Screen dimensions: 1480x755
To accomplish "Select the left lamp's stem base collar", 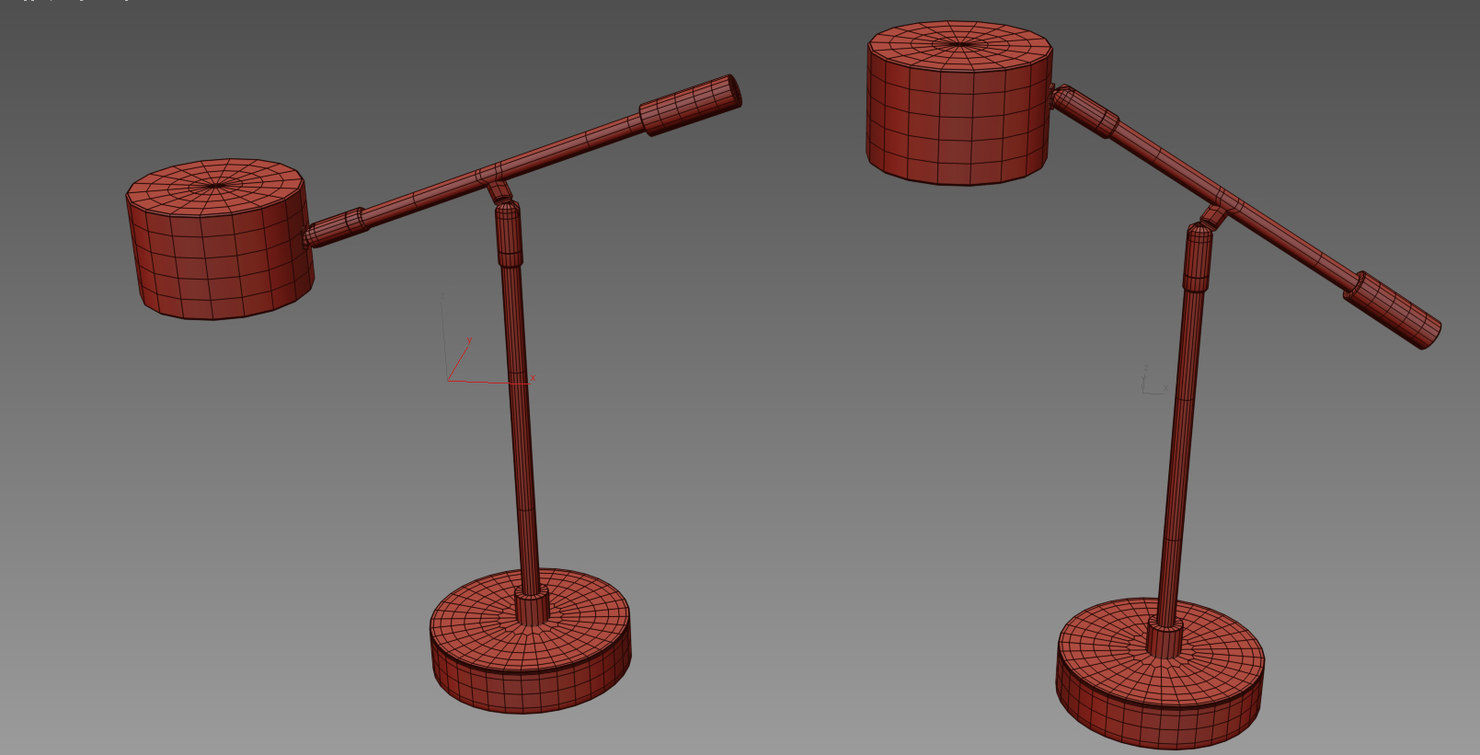I will [x=531, y=607].
